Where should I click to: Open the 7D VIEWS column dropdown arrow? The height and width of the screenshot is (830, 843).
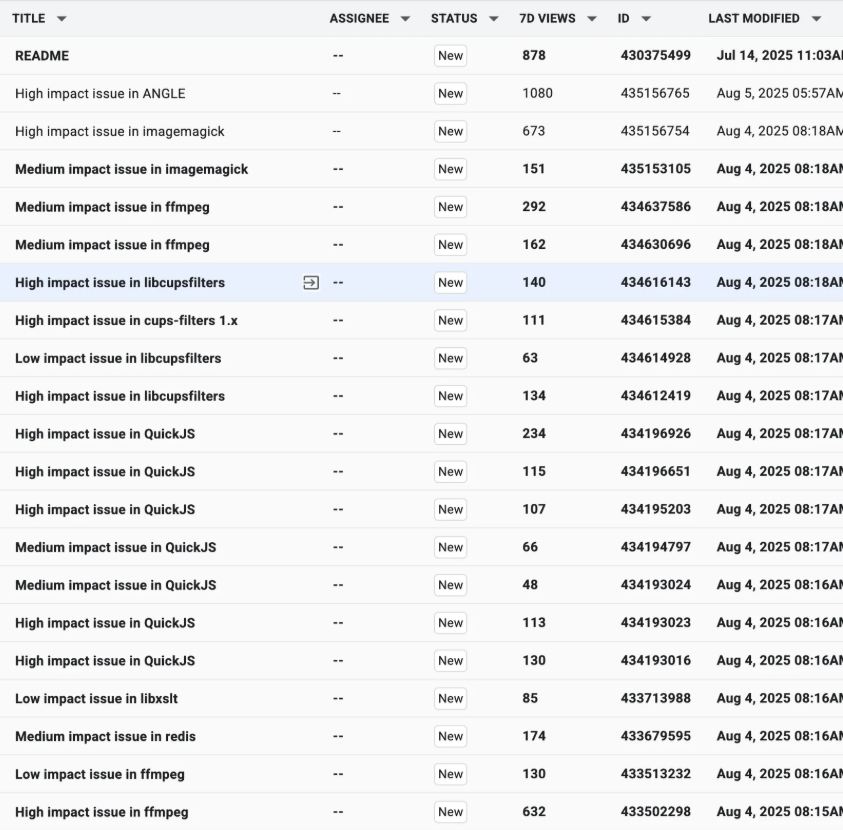click(592, 19)
